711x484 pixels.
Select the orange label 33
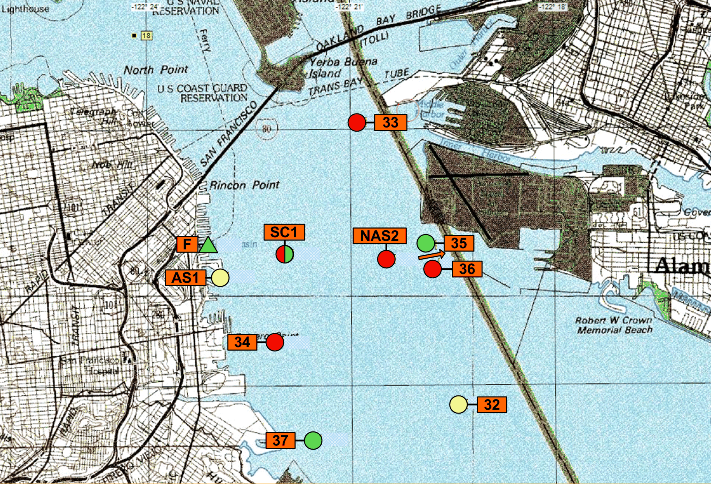390,122
